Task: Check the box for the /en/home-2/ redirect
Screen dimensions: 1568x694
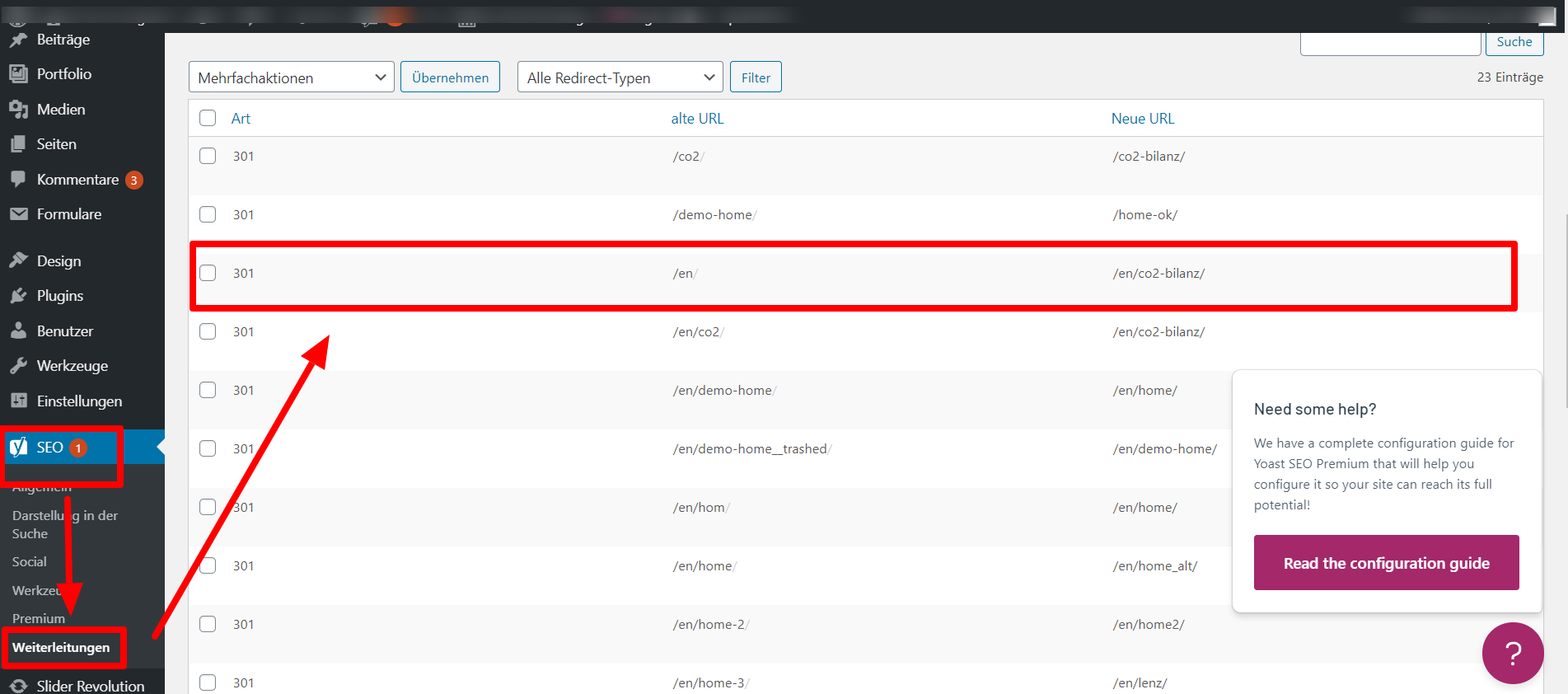Action: (208, 624)
